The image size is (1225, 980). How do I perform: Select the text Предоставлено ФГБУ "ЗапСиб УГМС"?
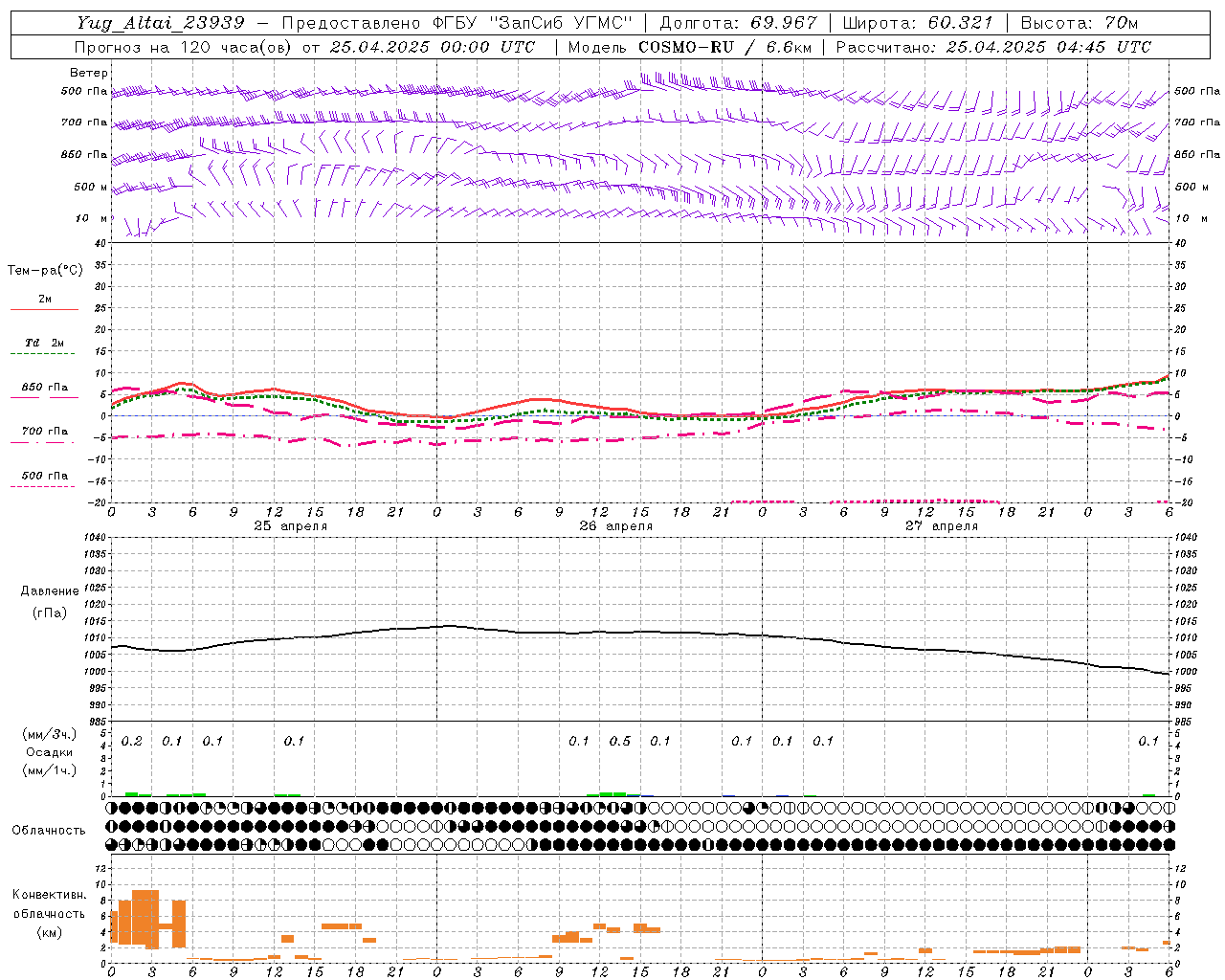[x=457, y=23]
